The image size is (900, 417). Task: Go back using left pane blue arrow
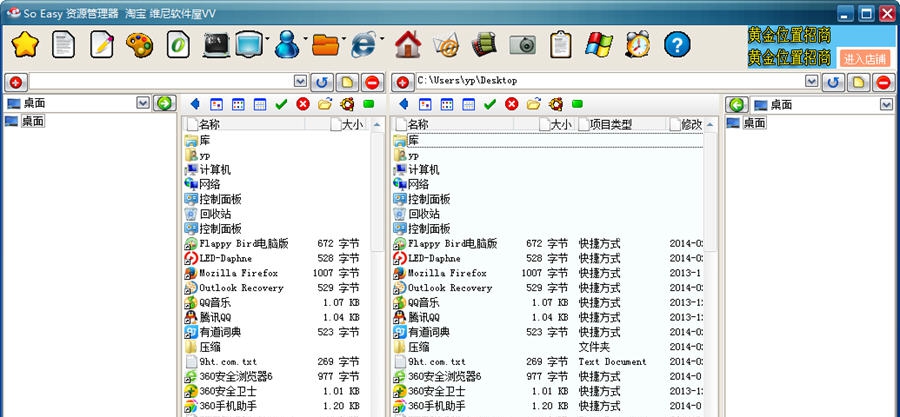click(195, 104)
